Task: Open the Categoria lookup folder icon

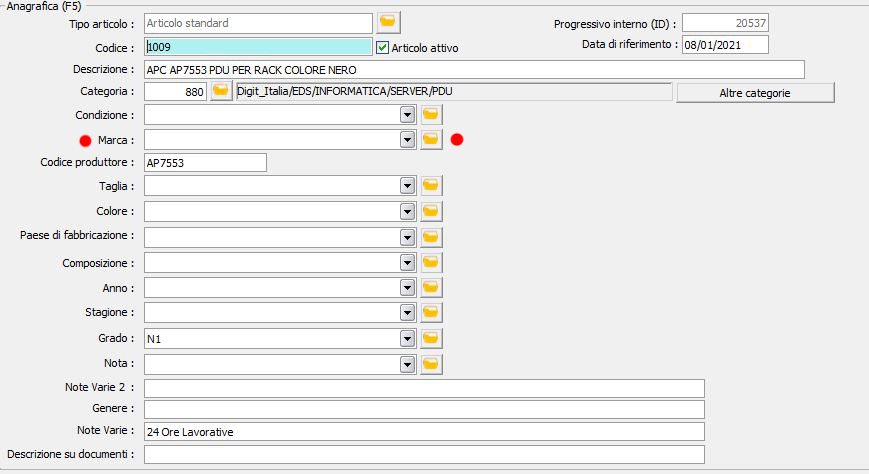Action: tap(221, 91)
